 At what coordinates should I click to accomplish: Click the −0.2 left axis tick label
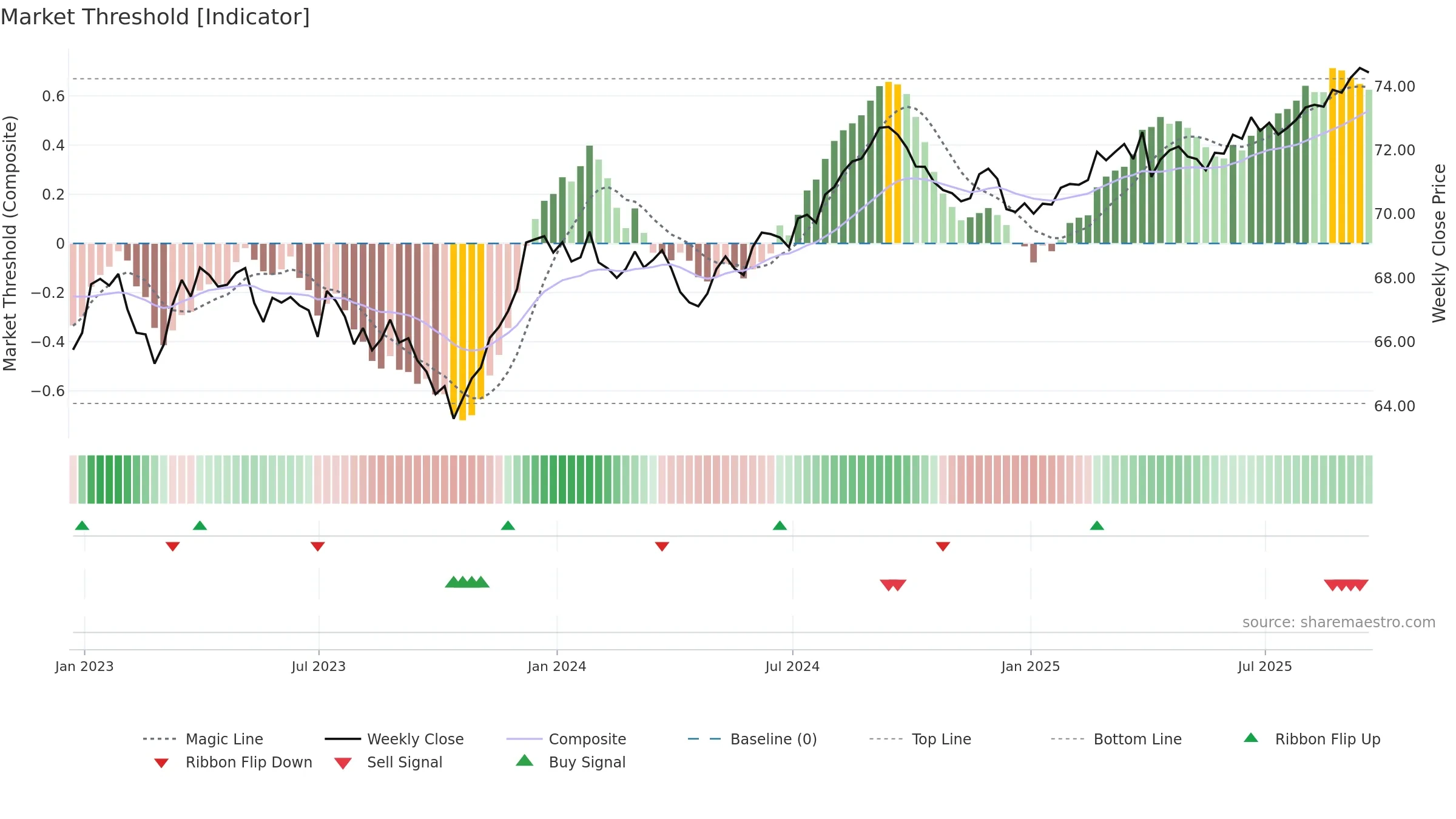[x=48, y=292]
